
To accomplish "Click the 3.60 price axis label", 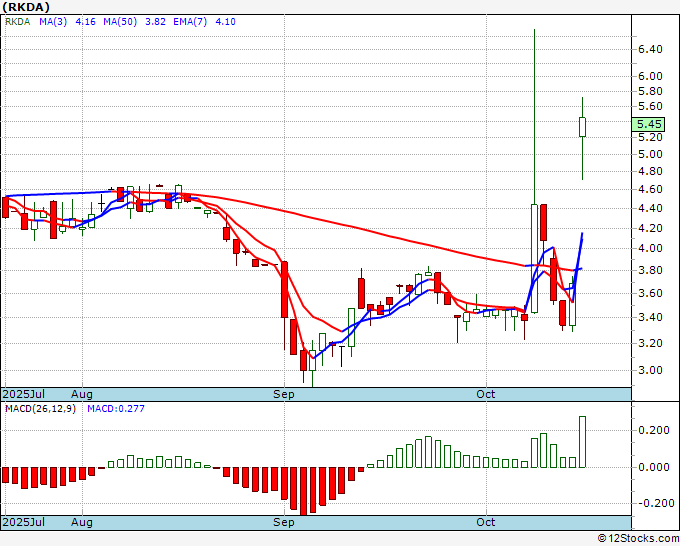I will (x=650, y=294).
